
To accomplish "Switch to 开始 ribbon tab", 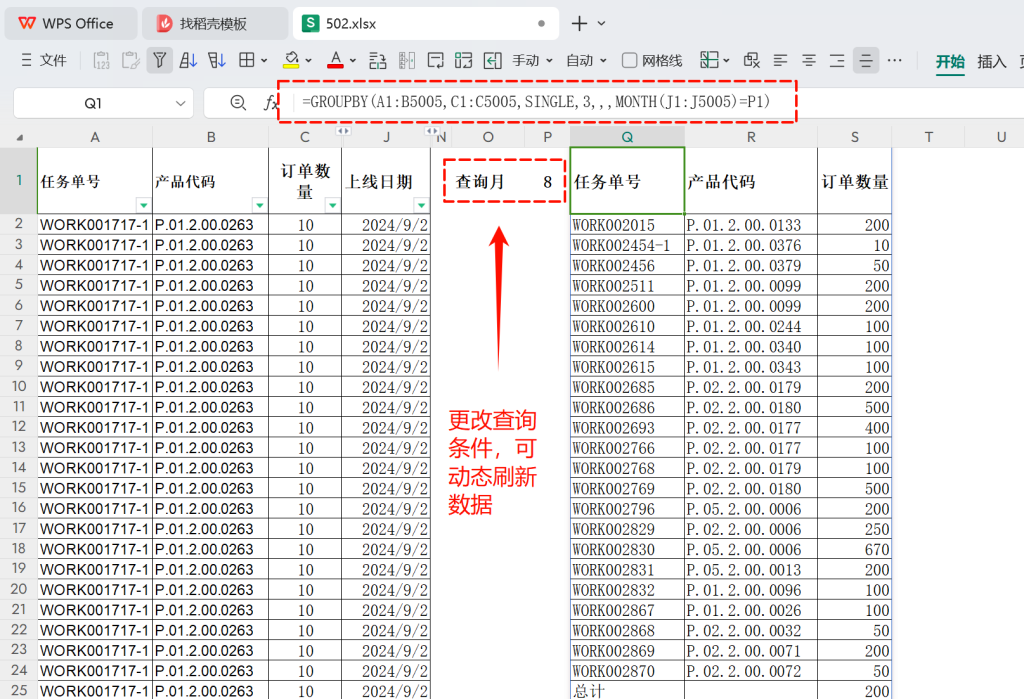I will pyautogui.click(x=950, y=61).
